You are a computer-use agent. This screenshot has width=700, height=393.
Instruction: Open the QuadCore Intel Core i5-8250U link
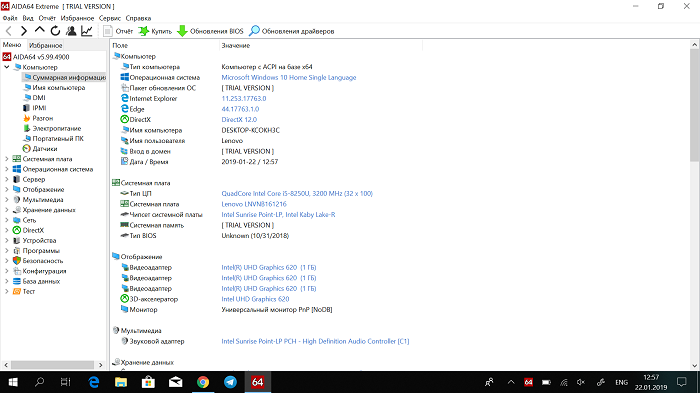(x=297, y=193)
